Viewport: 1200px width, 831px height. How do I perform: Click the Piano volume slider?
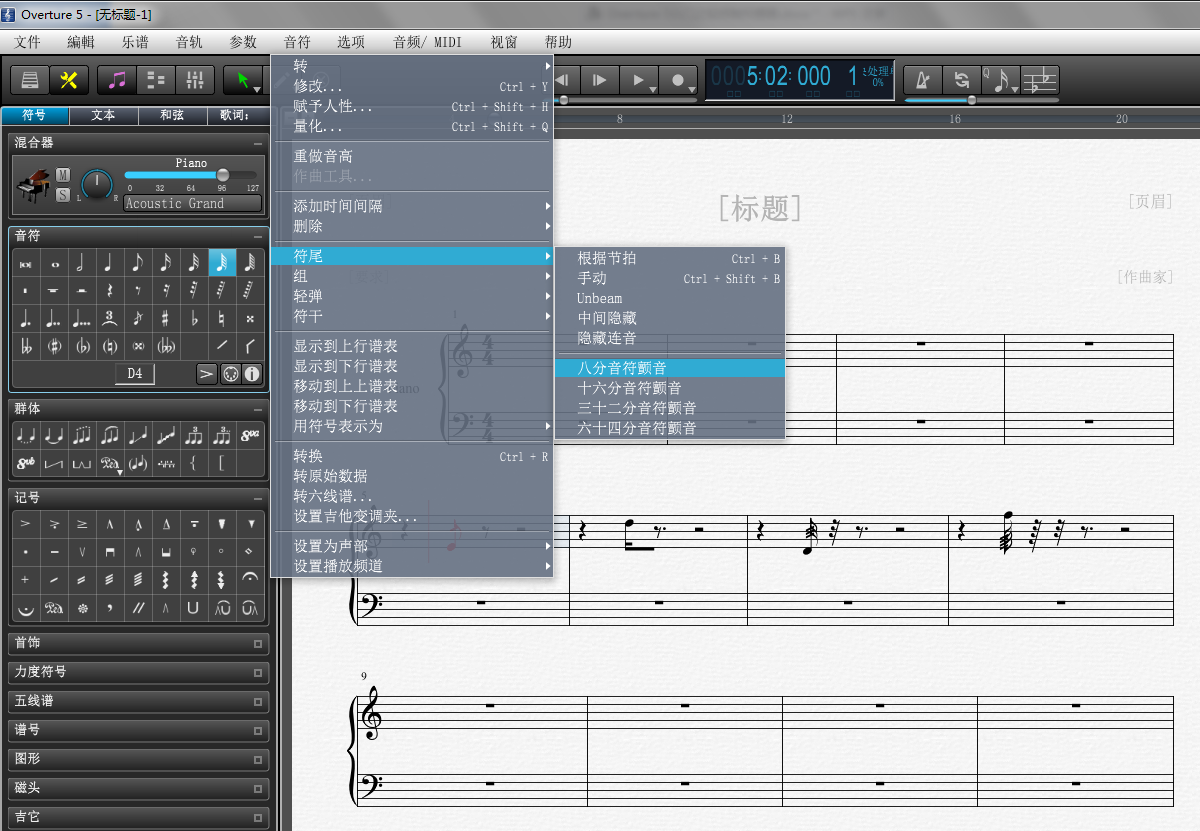(223, 175)
